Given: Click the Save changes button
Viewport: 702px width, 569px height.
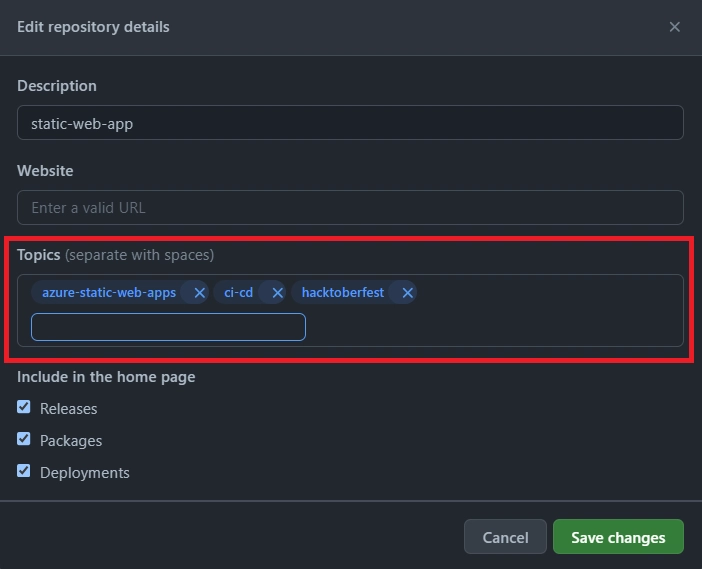Looking at the screenshot, I should (618, 537).
